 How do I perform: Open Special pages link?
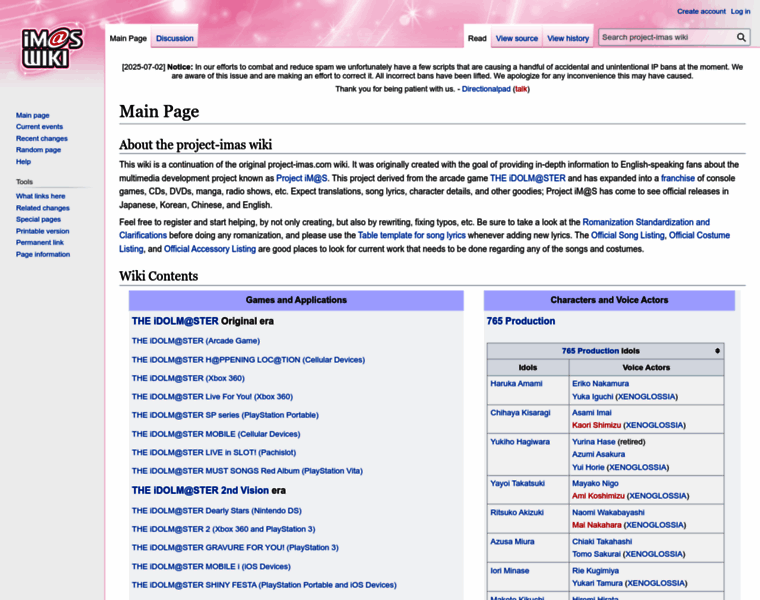pyautogui.click(x=38, y=220)
